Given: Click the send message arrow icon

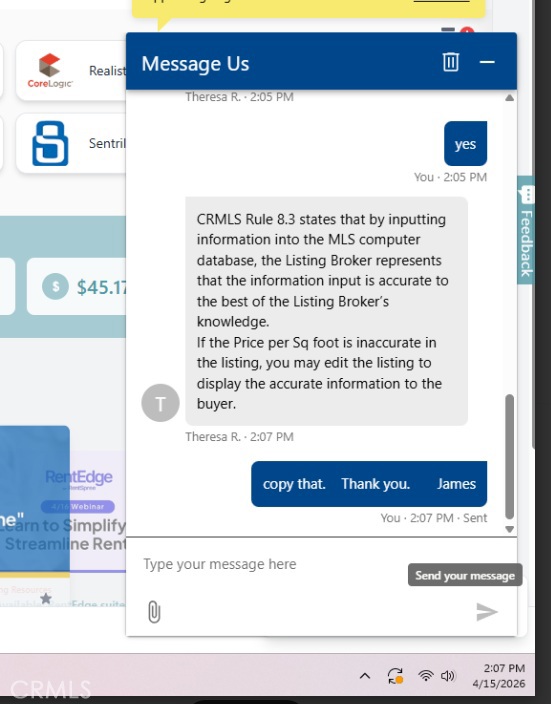Looking at the screenshot, I should [x=487, y=612].
